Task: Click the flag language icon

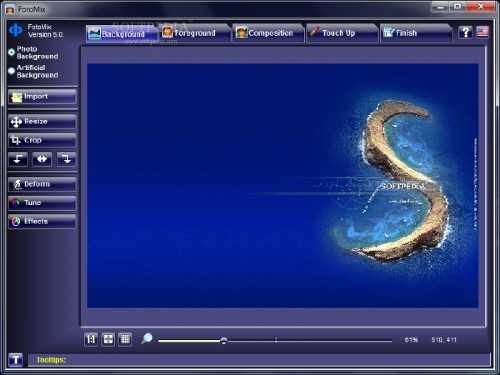Action: click(x=482, y=32)
